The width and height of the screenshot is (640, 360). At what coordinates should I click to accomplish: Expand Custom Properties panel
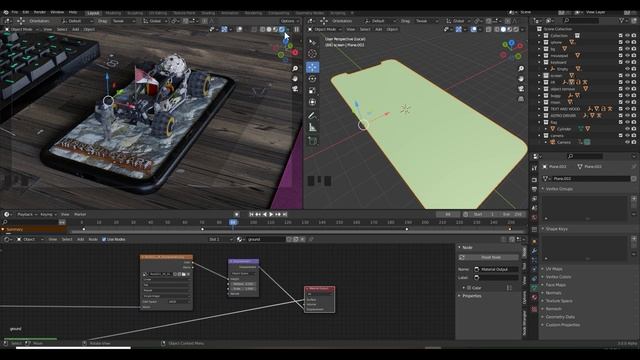point(562,325)
